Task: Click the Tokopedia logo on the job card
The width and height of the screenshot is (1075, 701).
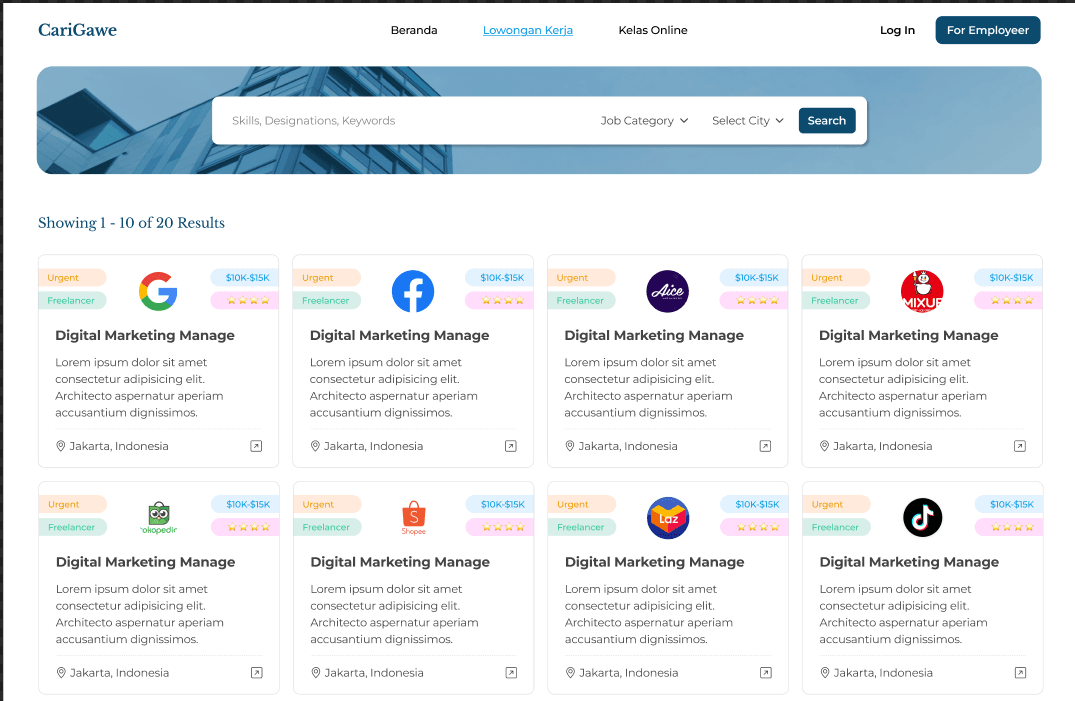Action: pos(159,518)
